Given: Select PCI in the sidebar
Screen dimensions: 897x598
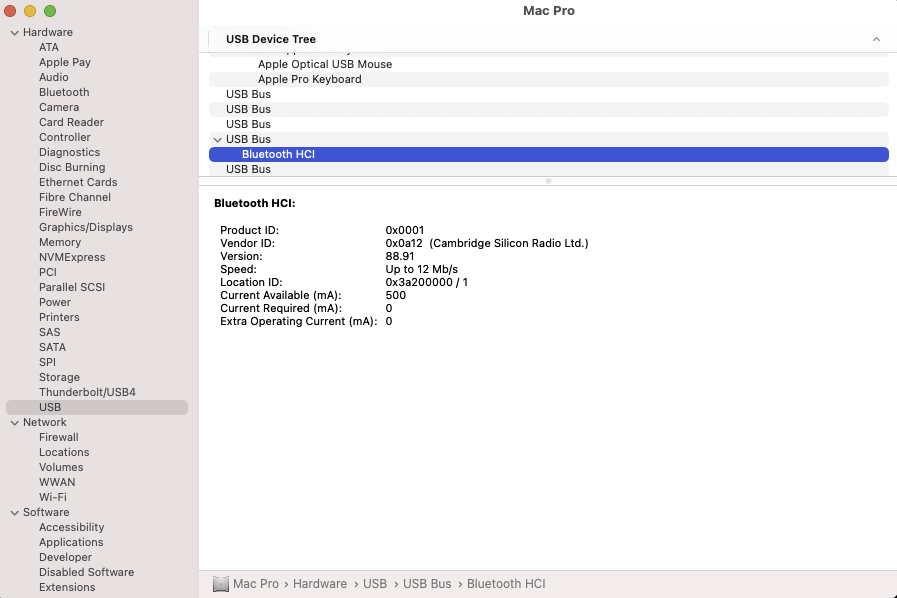Looking at the screenshot, I should click(x=48, y=272).
